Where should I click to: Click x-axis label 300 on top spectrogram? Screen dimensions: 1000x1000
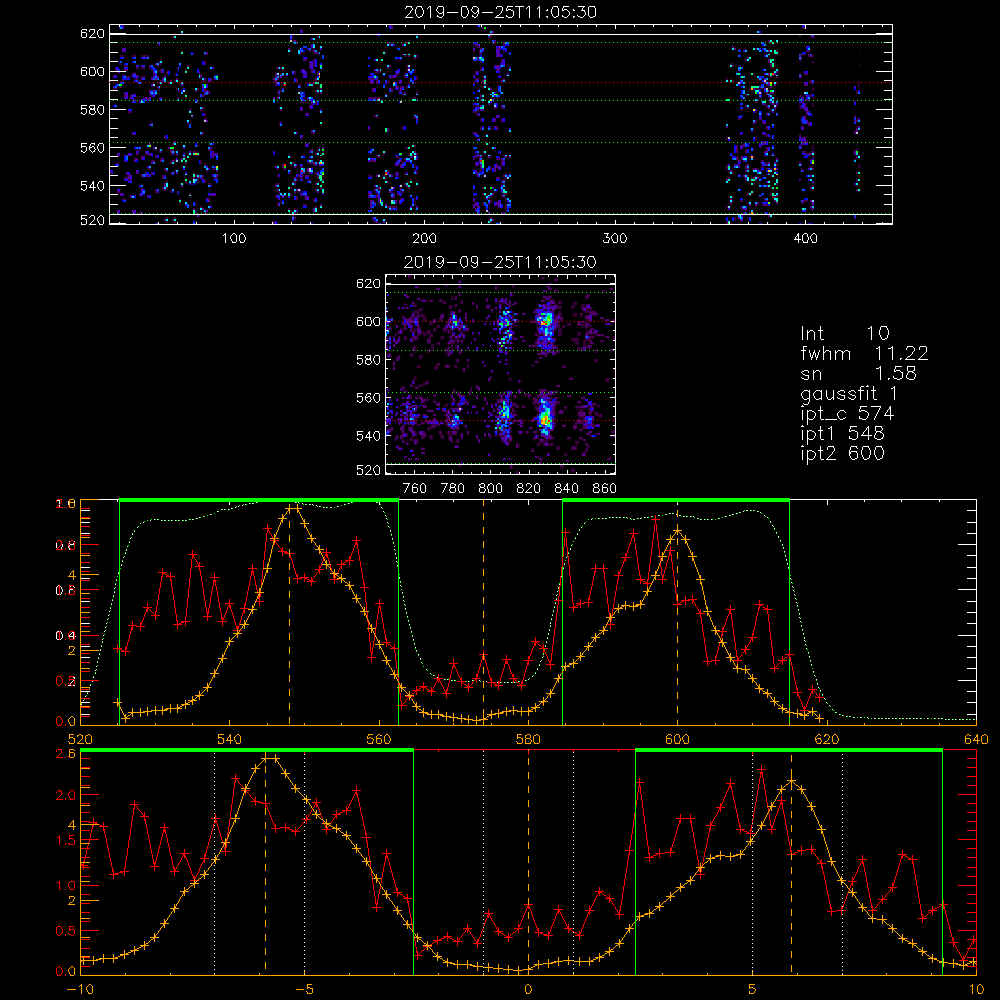[x=615, y=239]
